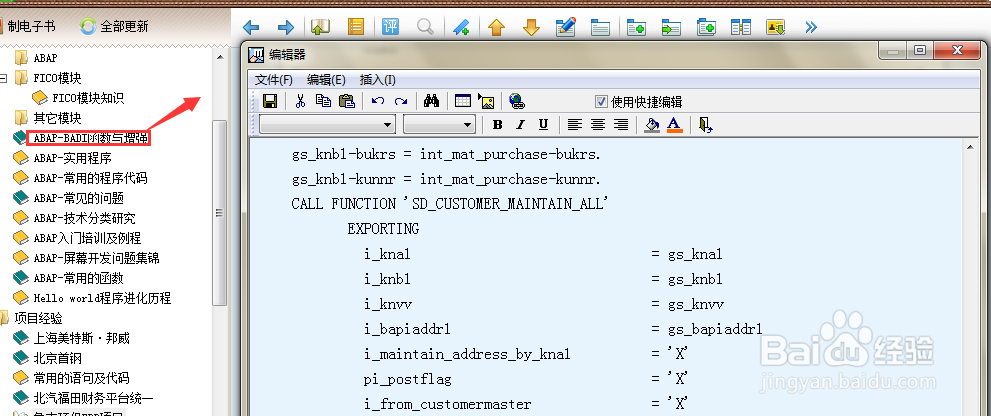This screenshot has height=416, width=991.
Task: Click the stacked folders with plus icon
Action: tap(706, 27)
